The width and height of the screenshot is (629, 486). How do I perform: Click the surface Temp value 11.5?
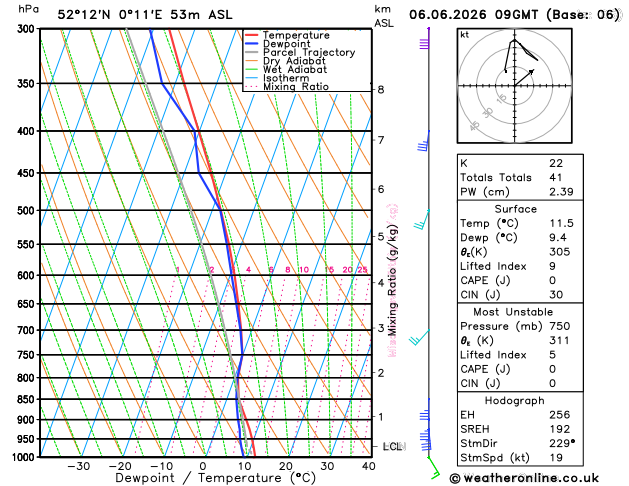(x=561, y=223)
